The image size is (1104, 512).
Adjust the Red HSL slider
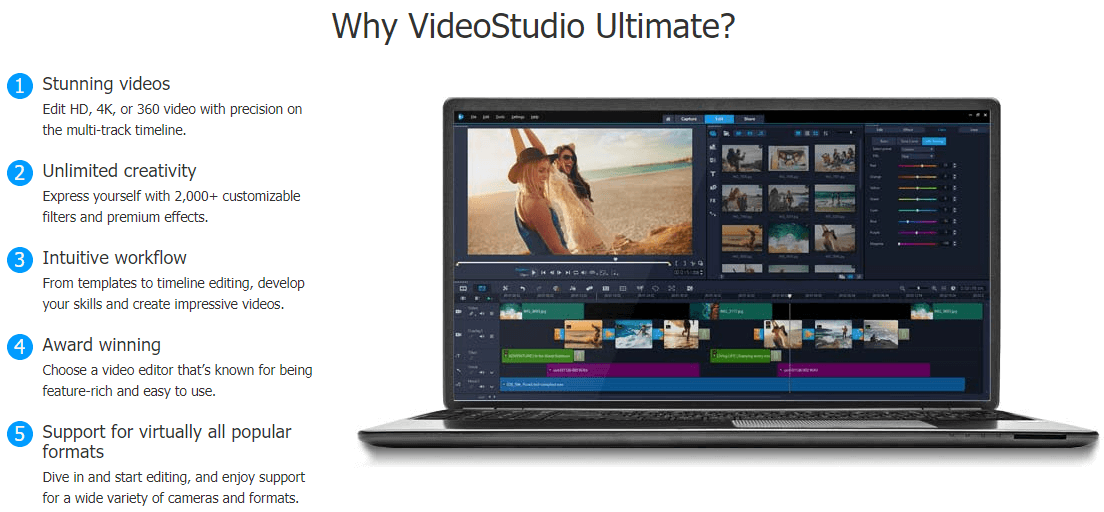(x=917, y=166)
